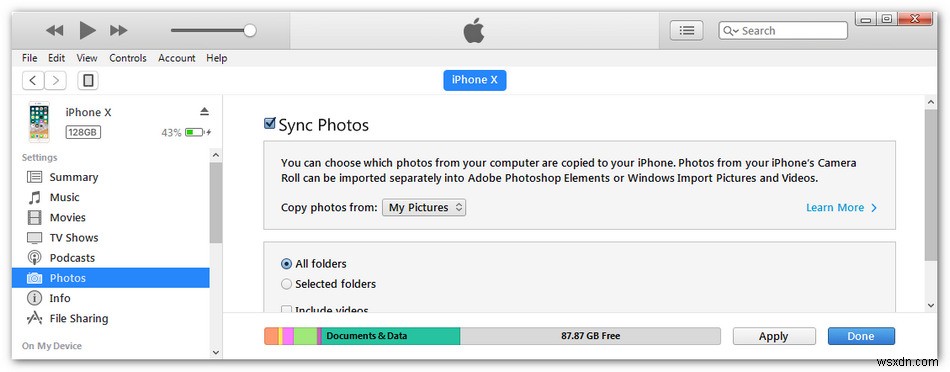Open the Account menu
The image size is (950, 372).
(176, 58)
